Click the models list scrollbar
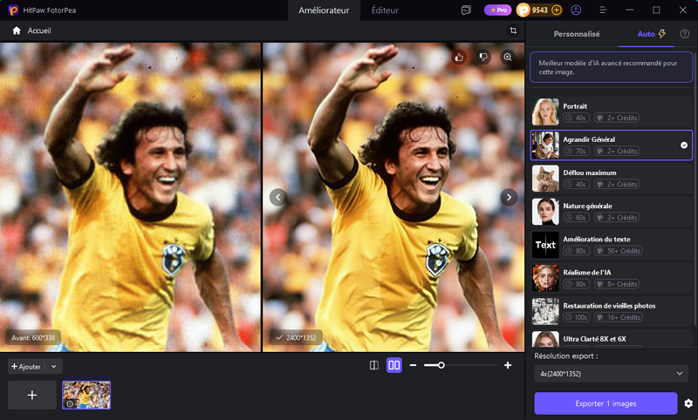Screen dimensions: 698x420 pyautogui.click(x=695, y=187)
